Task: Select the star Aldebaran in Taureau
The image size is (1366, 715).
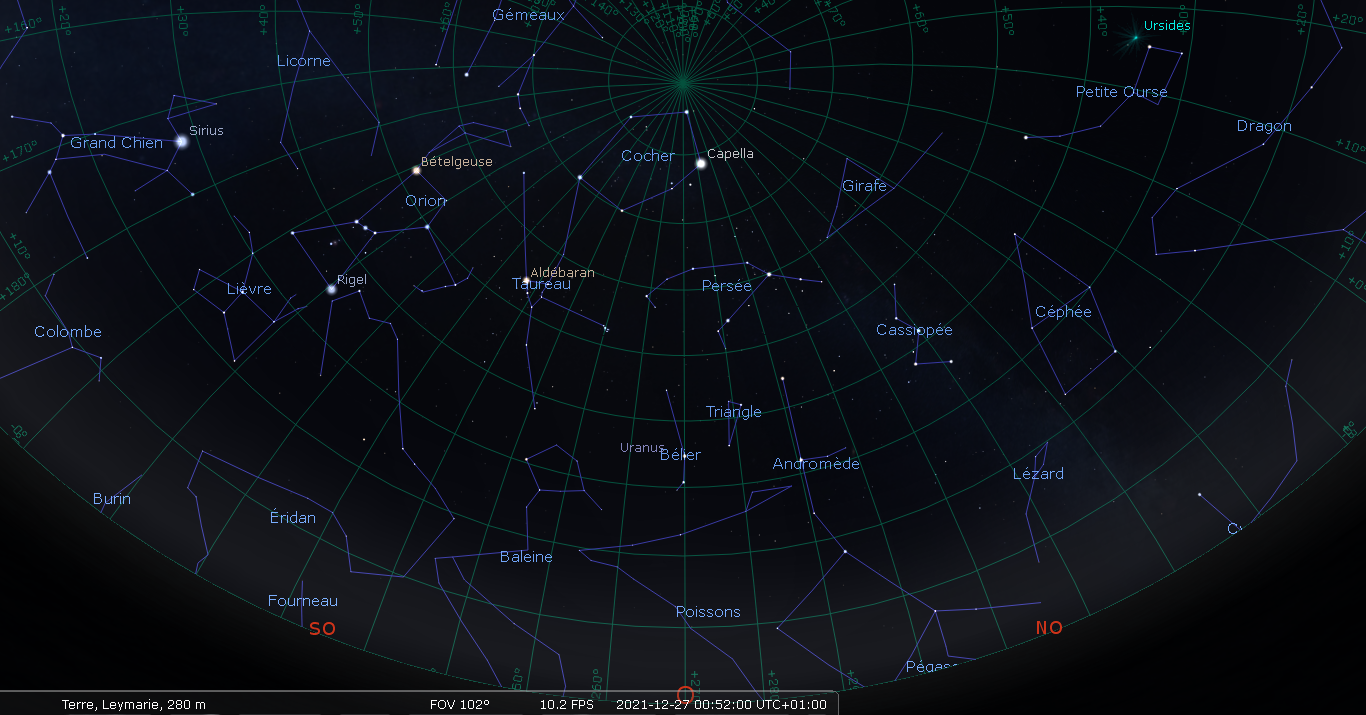Action: click(526, 280)
